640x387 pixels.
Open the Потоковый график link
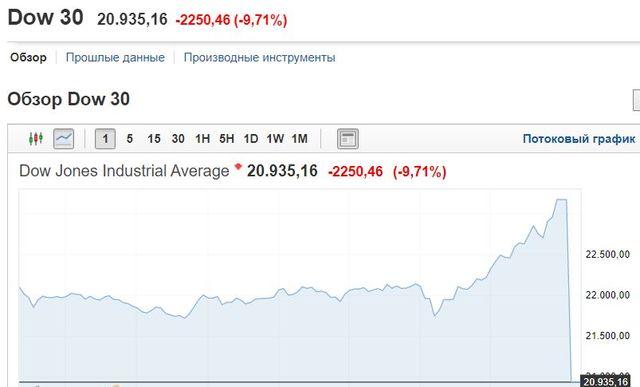tap(579, 139)
